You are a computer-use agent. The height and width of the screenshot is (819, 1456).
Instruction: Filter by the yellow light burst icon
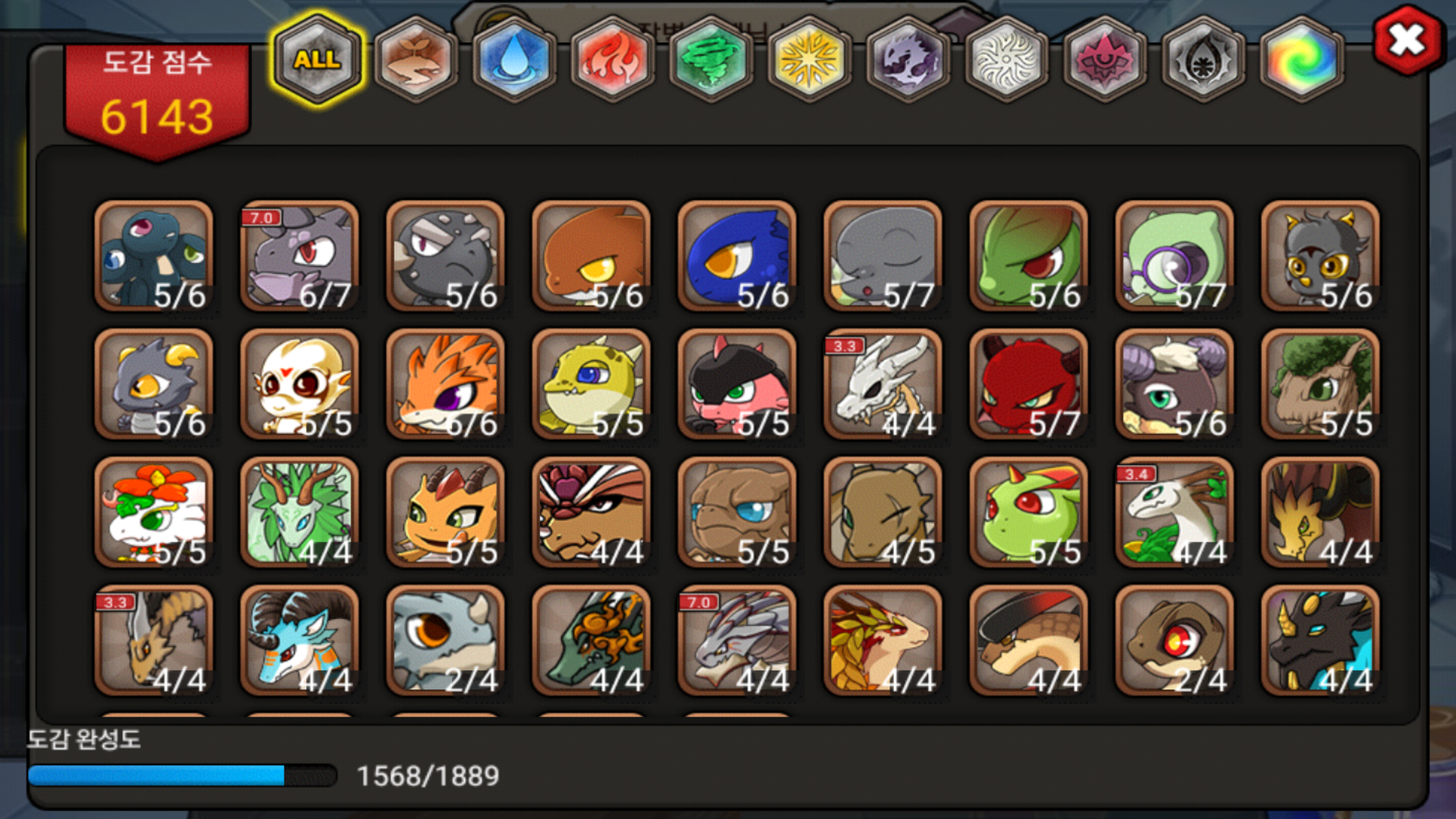pos(809,59)
